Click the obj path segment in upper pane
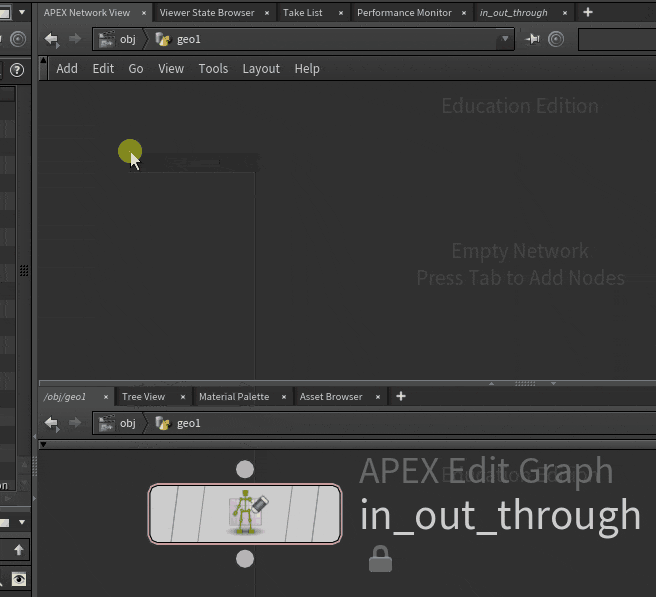The image size is (656, 597). pyautogui.click(x=118, y=39)
